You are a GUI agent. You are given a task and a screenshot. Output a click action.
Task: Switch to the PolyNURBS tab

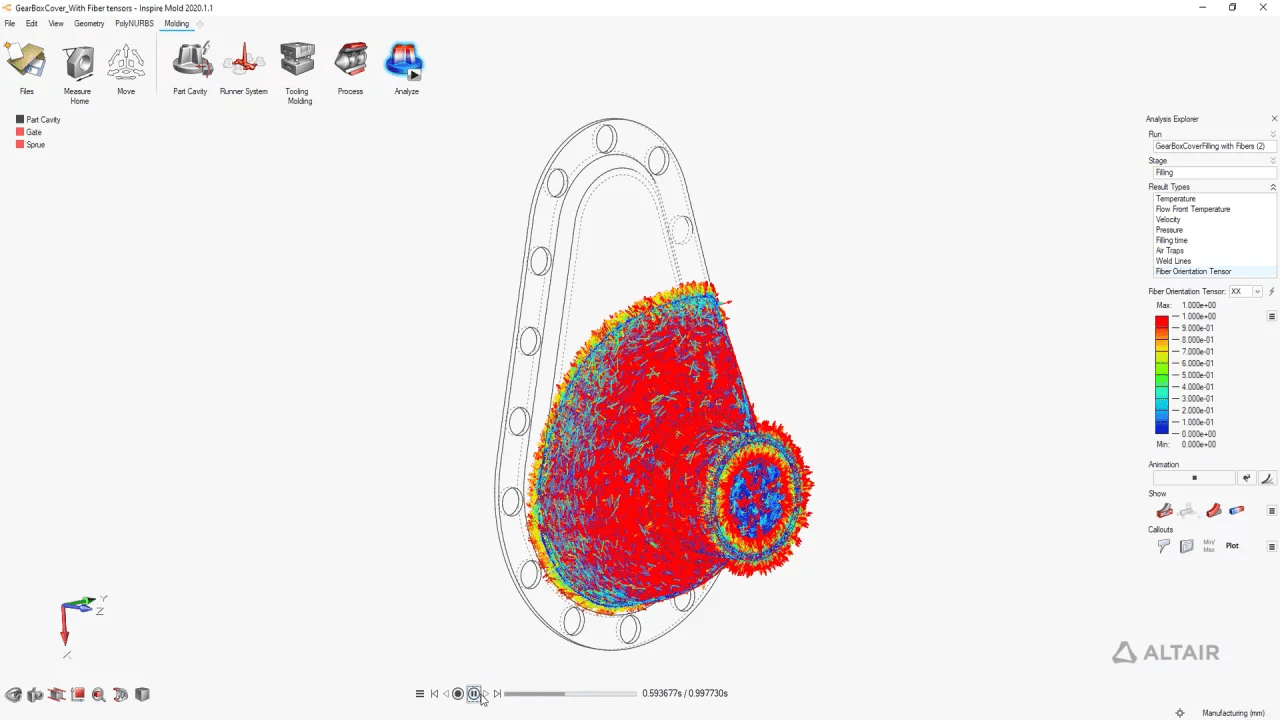click(134, 23)
